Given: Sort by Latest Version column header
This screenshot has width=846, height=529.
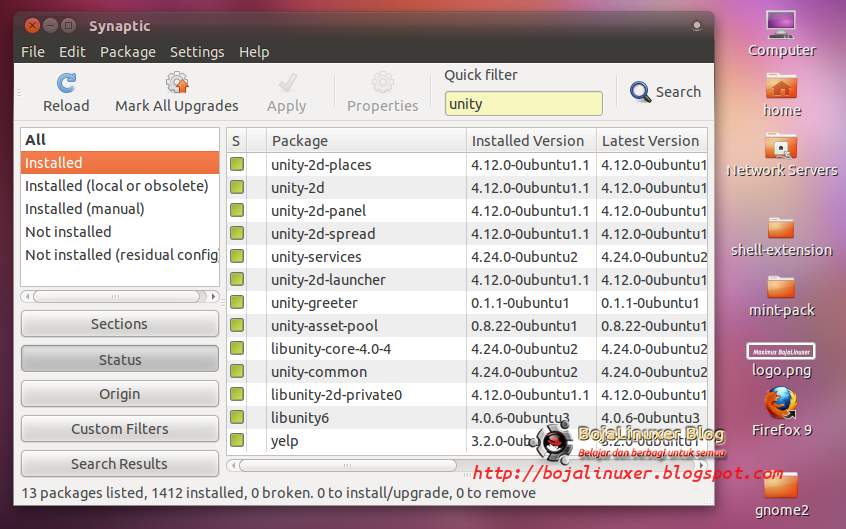Looking at the screenshot, I should (x=652, y=141).
